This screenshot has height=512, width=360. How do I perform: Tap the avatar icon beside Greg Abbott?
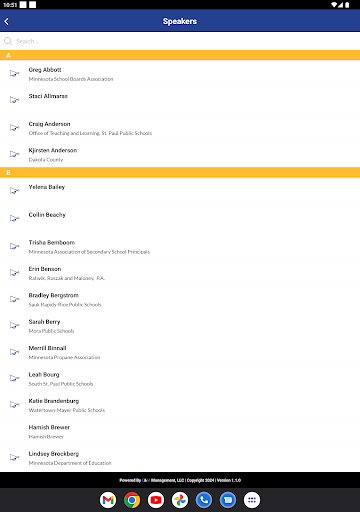(x=14, y=74)
